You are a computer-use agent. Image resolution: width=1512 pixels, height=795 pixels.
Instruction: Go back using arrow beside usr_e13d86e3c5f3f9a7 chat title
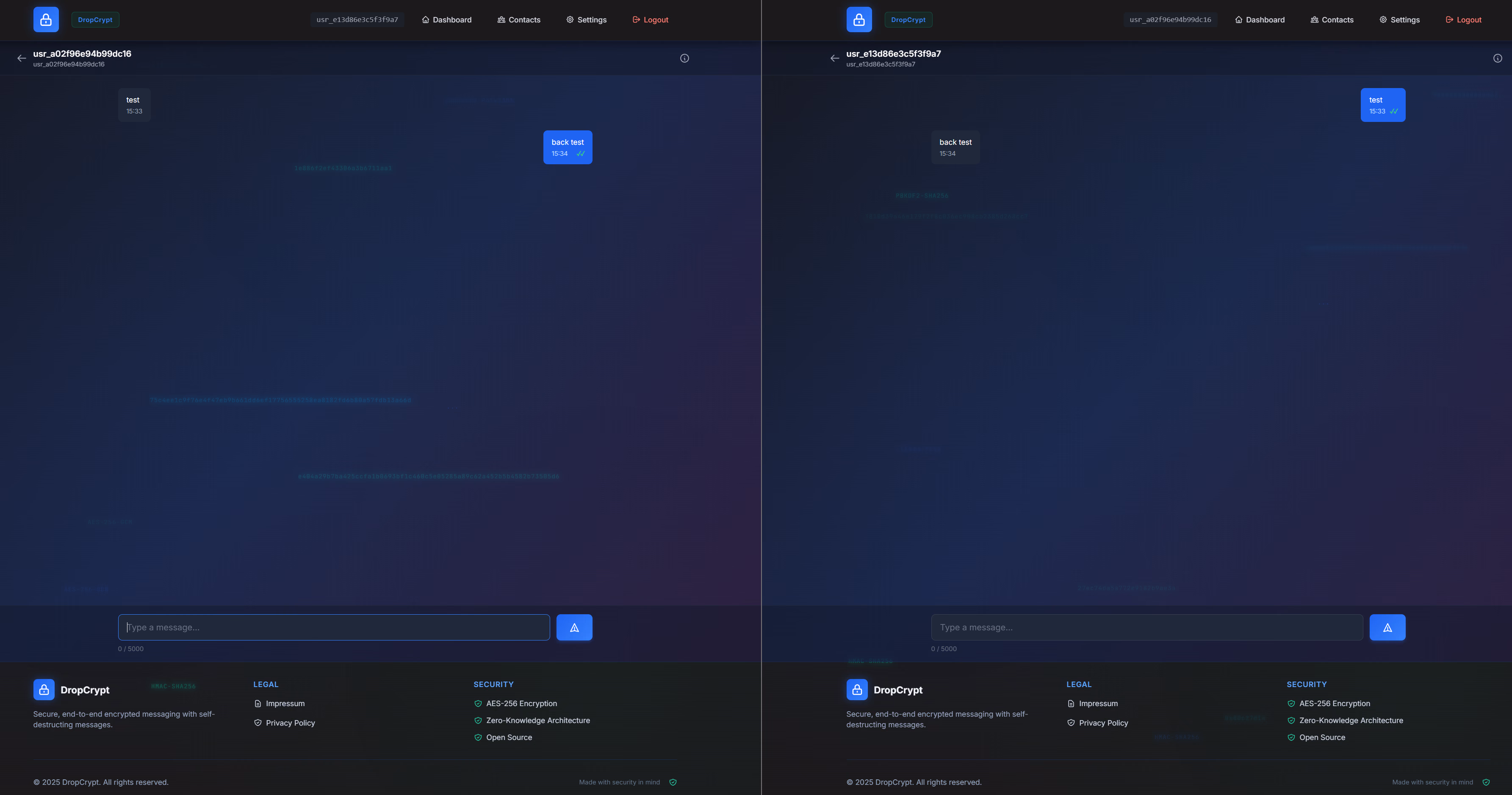tap(835, 58)
